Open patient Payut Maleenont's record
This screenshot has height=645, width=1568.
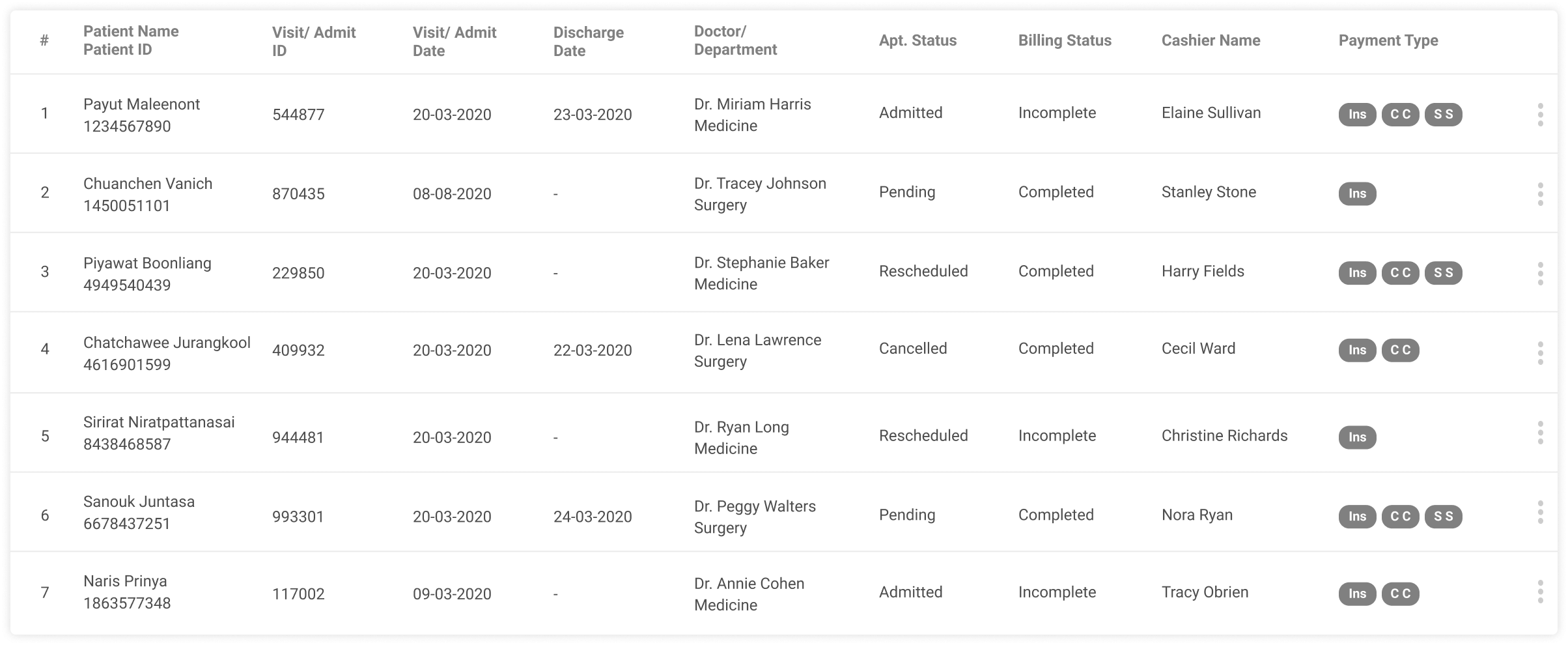click(141, 104)
